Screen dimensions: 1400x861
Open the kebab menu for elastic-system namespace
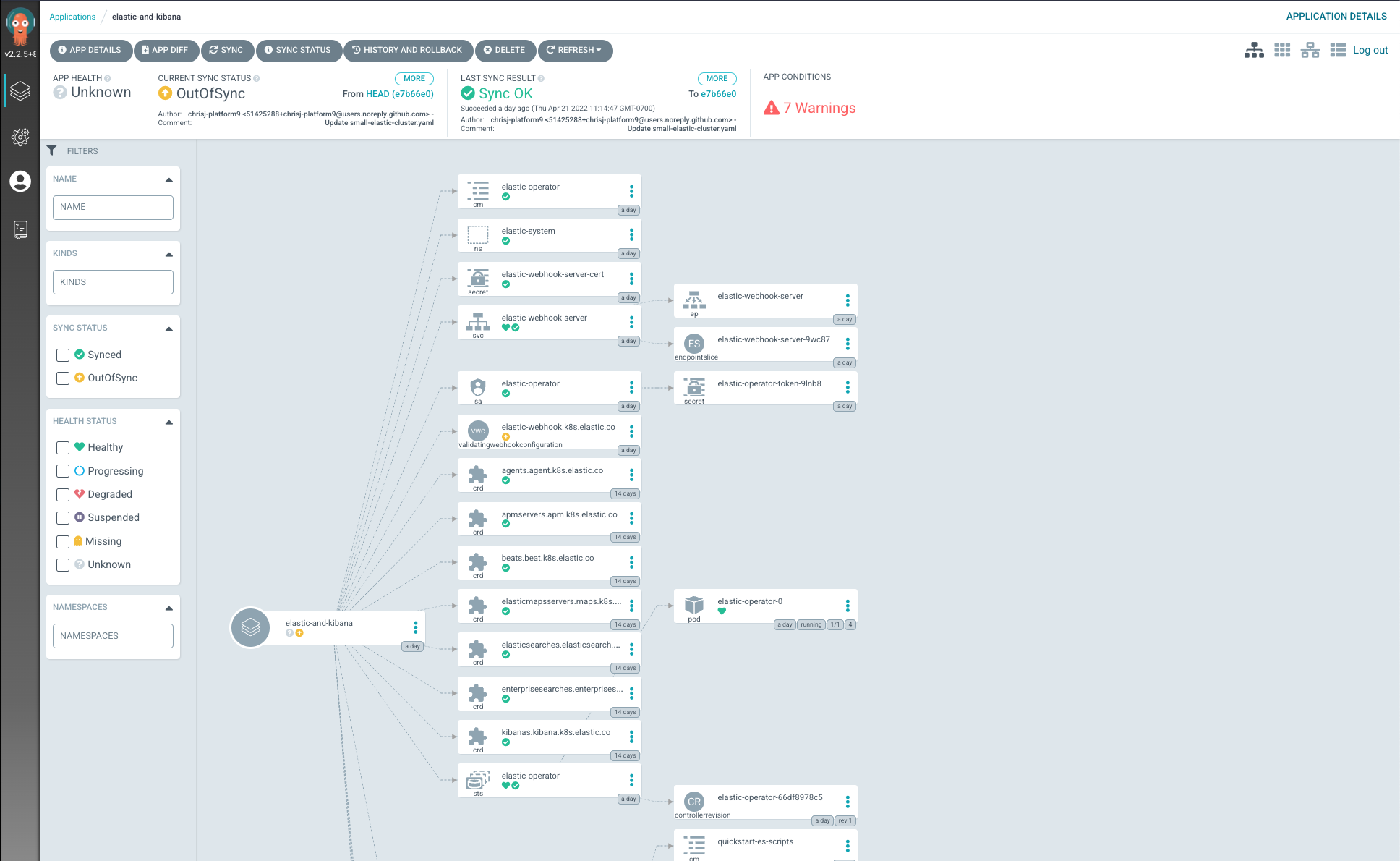click(x=631, y=235)
